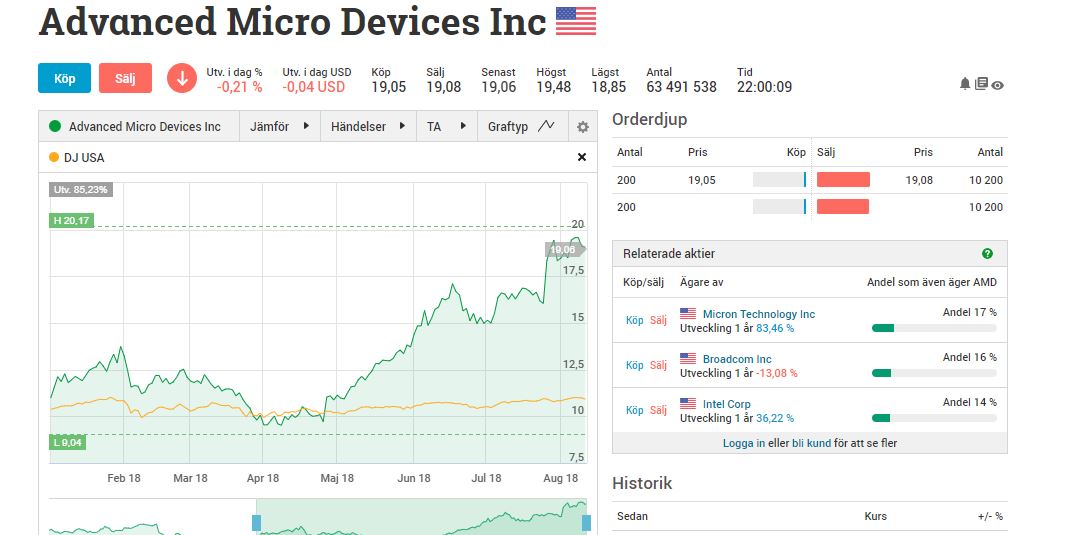Click the red down-arrow trend icon
1068x535 pixels.
(182, 78)
